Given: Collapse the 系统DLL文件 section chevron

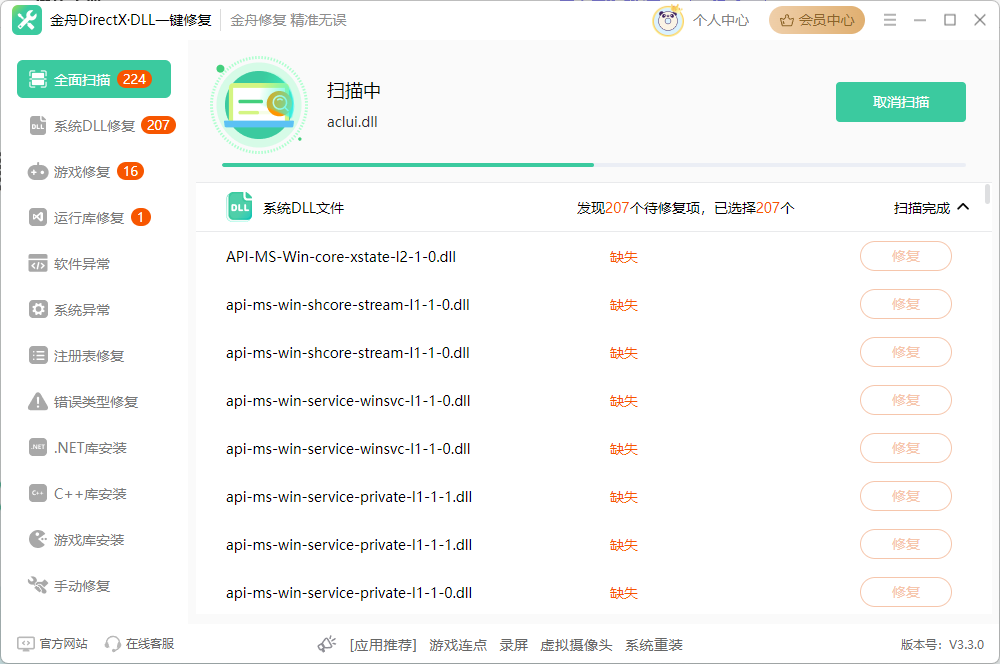Looking at the screenshot, I should tap(964, 207).
